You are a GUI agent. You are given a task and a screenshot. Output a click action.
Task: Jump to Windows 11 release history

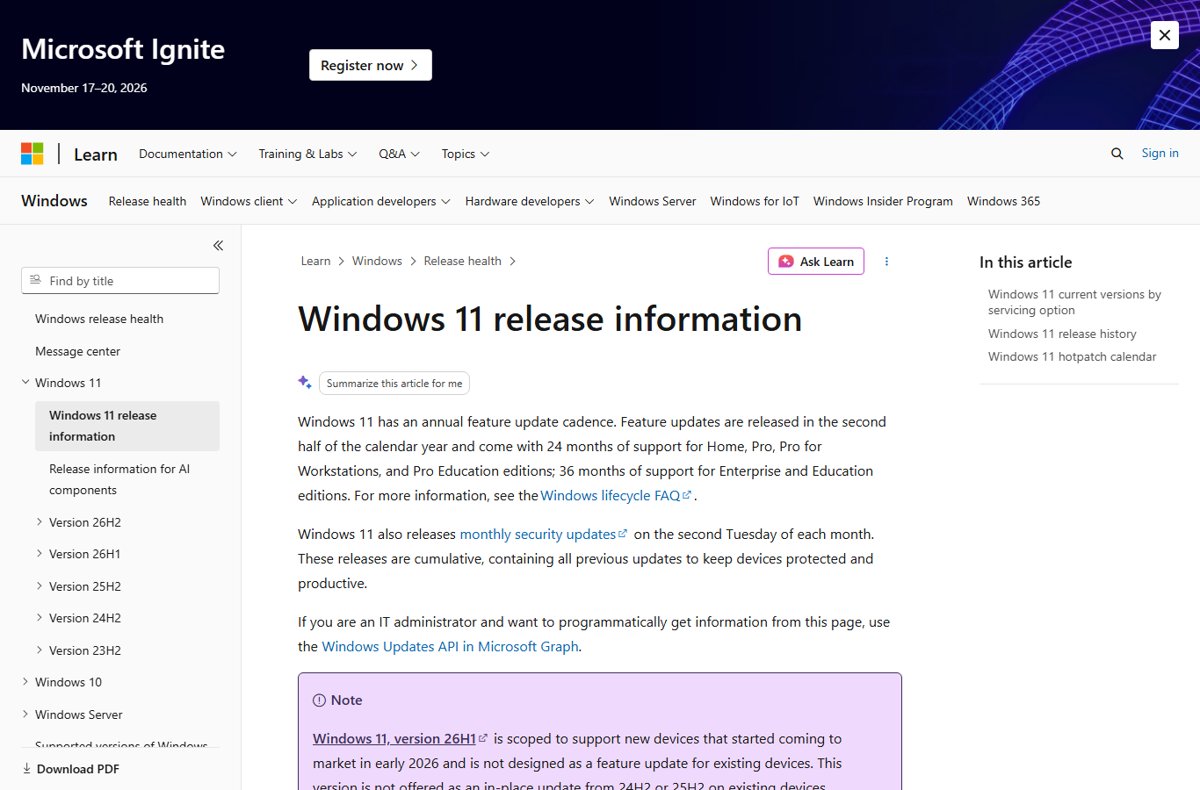(1062, 334)
